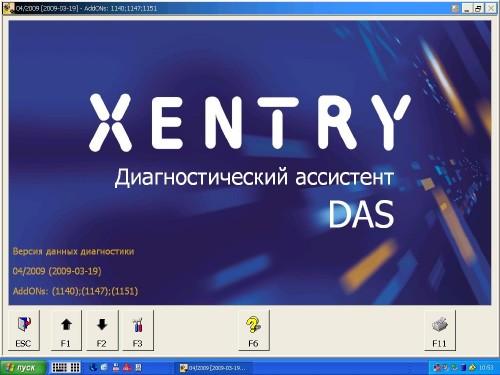This screenshot has height=375, width=500.
Task: Minimize the DAS window
Action: click(467, 8)
